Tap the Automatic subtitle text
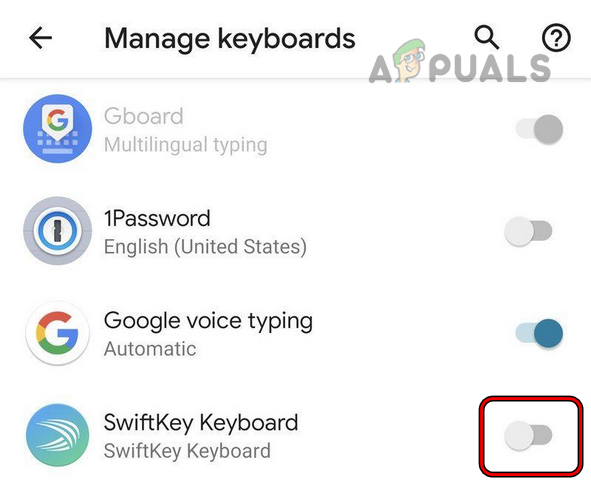 [x=150, y=349]
